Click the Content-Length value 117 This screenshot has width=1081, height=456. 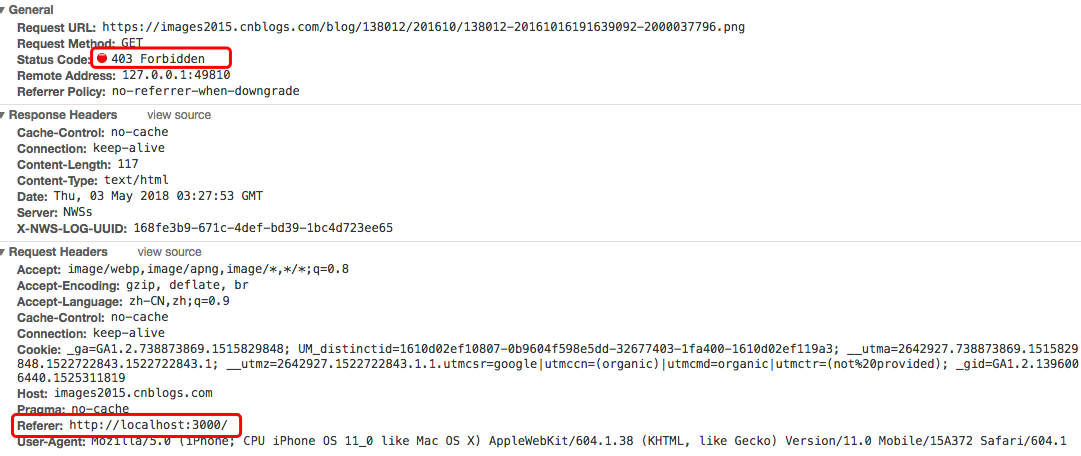(127, 164)
